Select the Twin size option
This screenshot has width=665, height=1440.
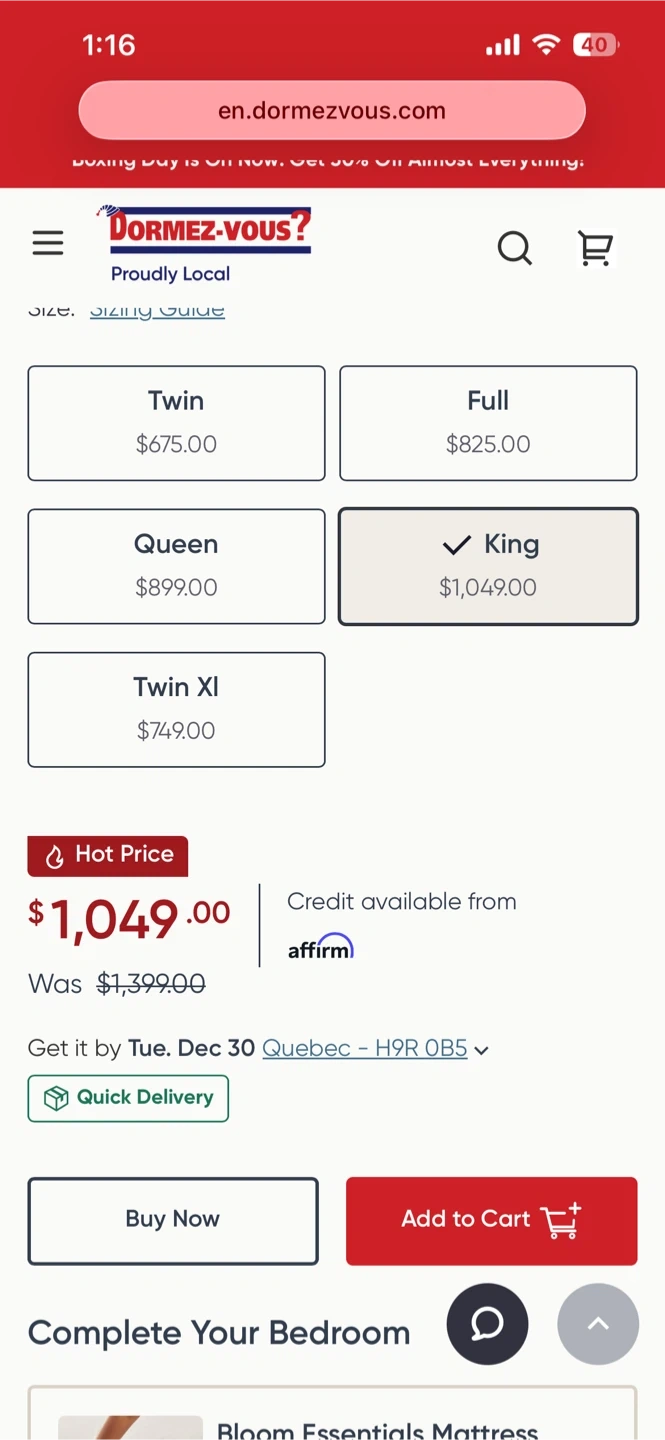(176, 423)
